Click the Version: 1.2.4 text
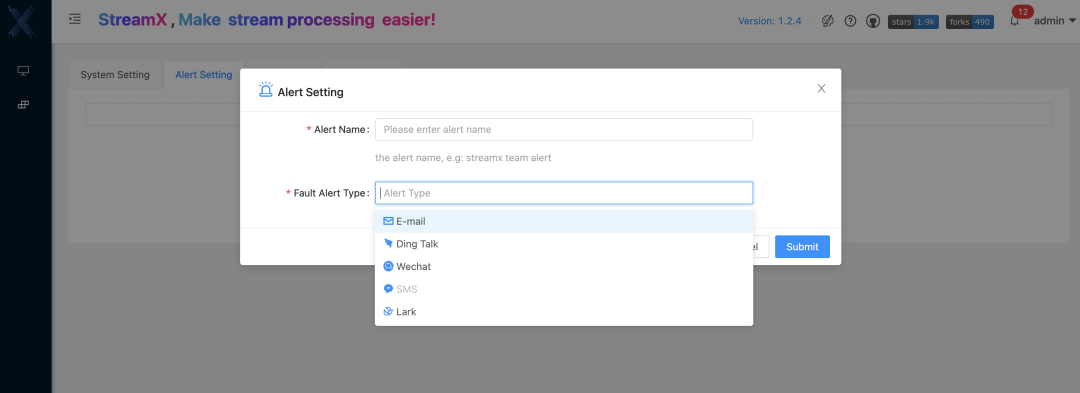1080x393 pixels. click(769, 21)
